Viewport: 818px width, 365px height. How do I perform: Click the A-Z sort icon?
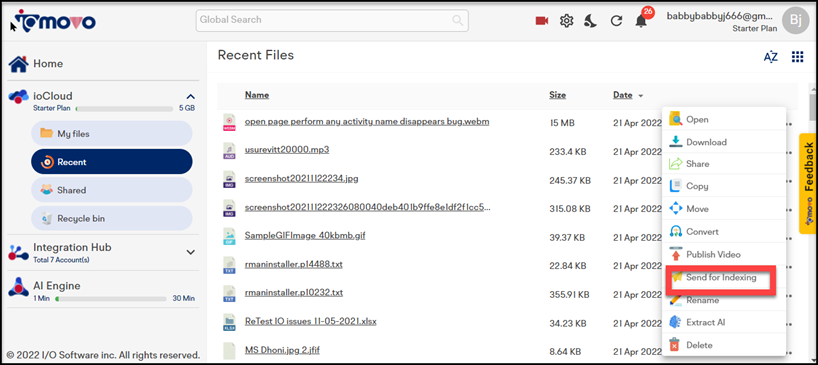(771, 57)
